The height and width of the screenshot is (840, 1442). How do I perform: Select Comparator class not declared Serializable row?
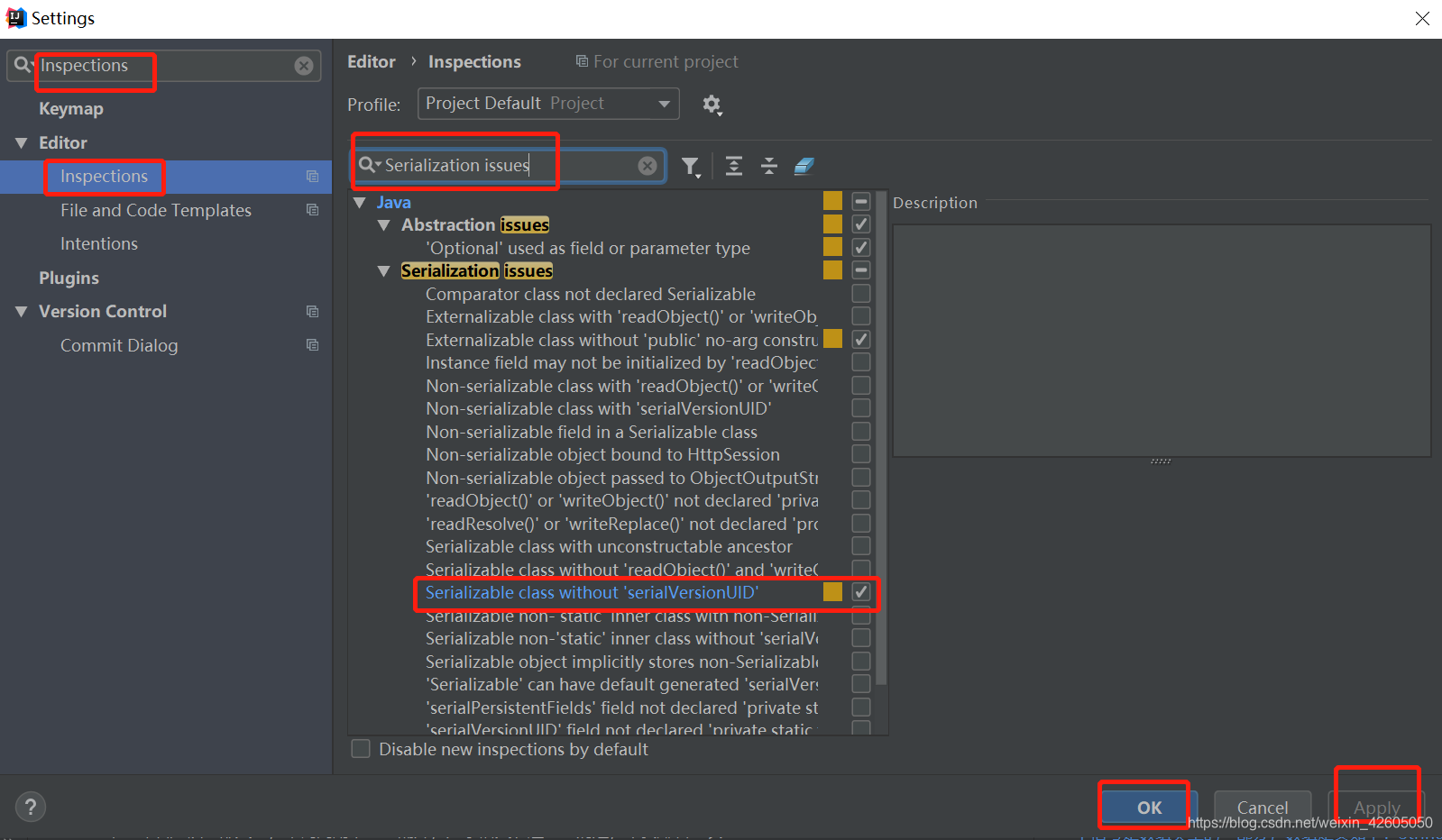tap(591, 294)
